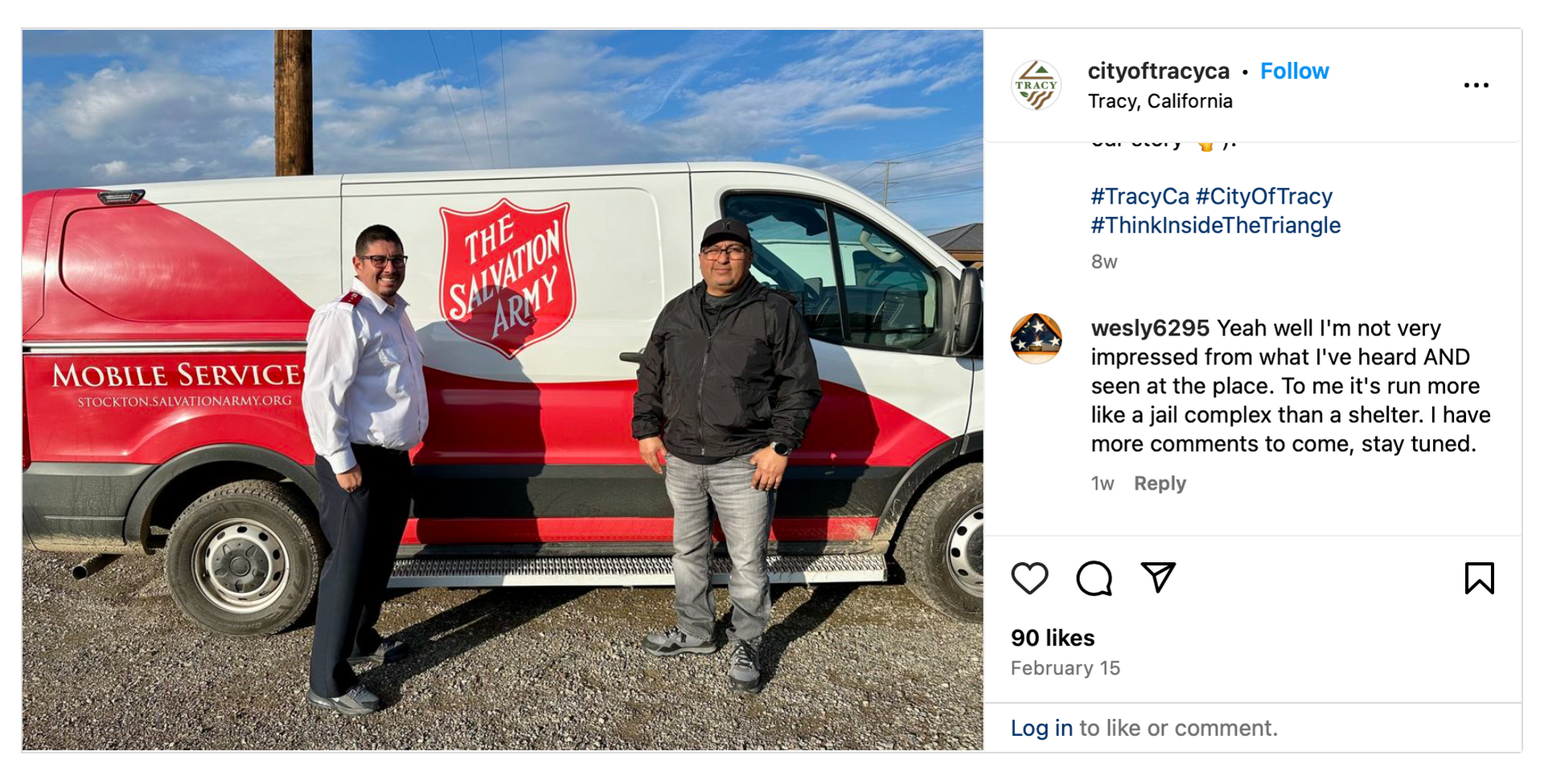
Task: Click the February 15 post date
Action: [x=1065, y=668]
